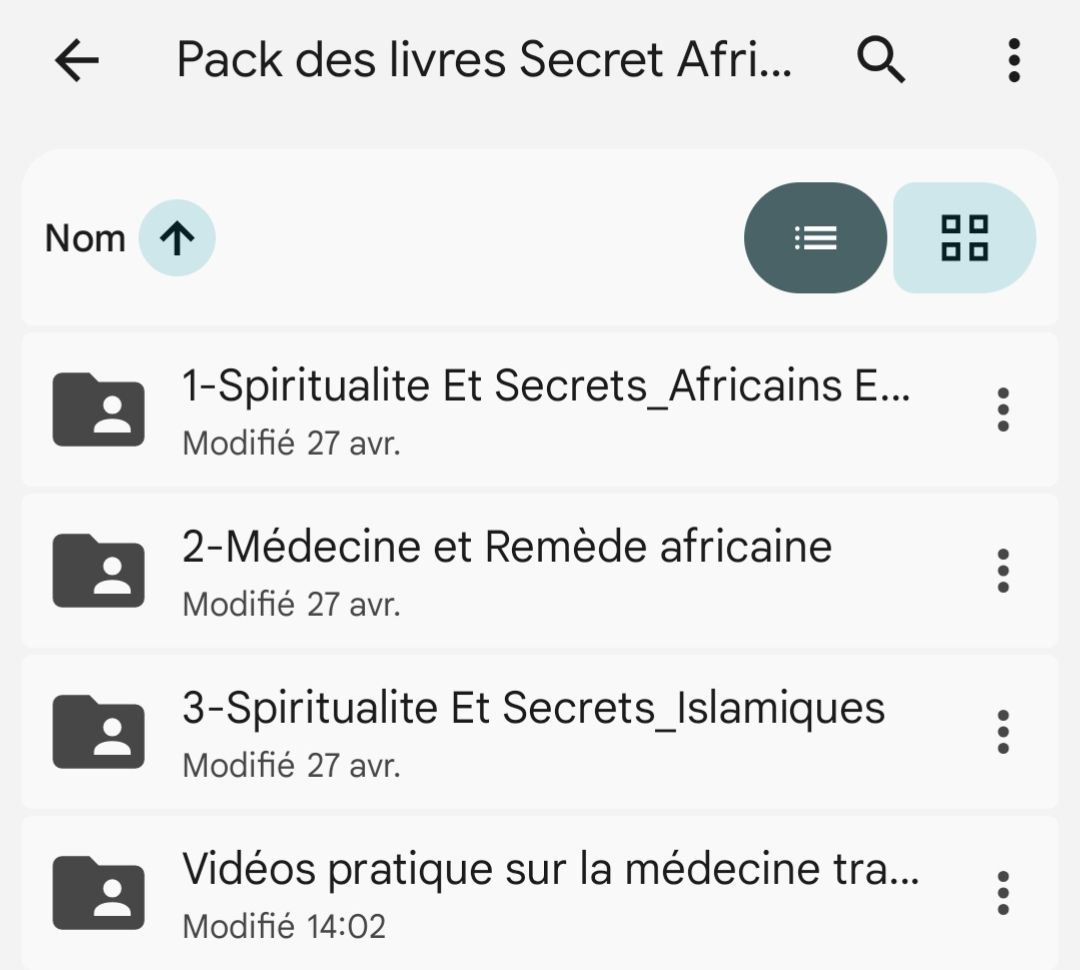
Task: Switch to grid view
Action: point(964,238)
